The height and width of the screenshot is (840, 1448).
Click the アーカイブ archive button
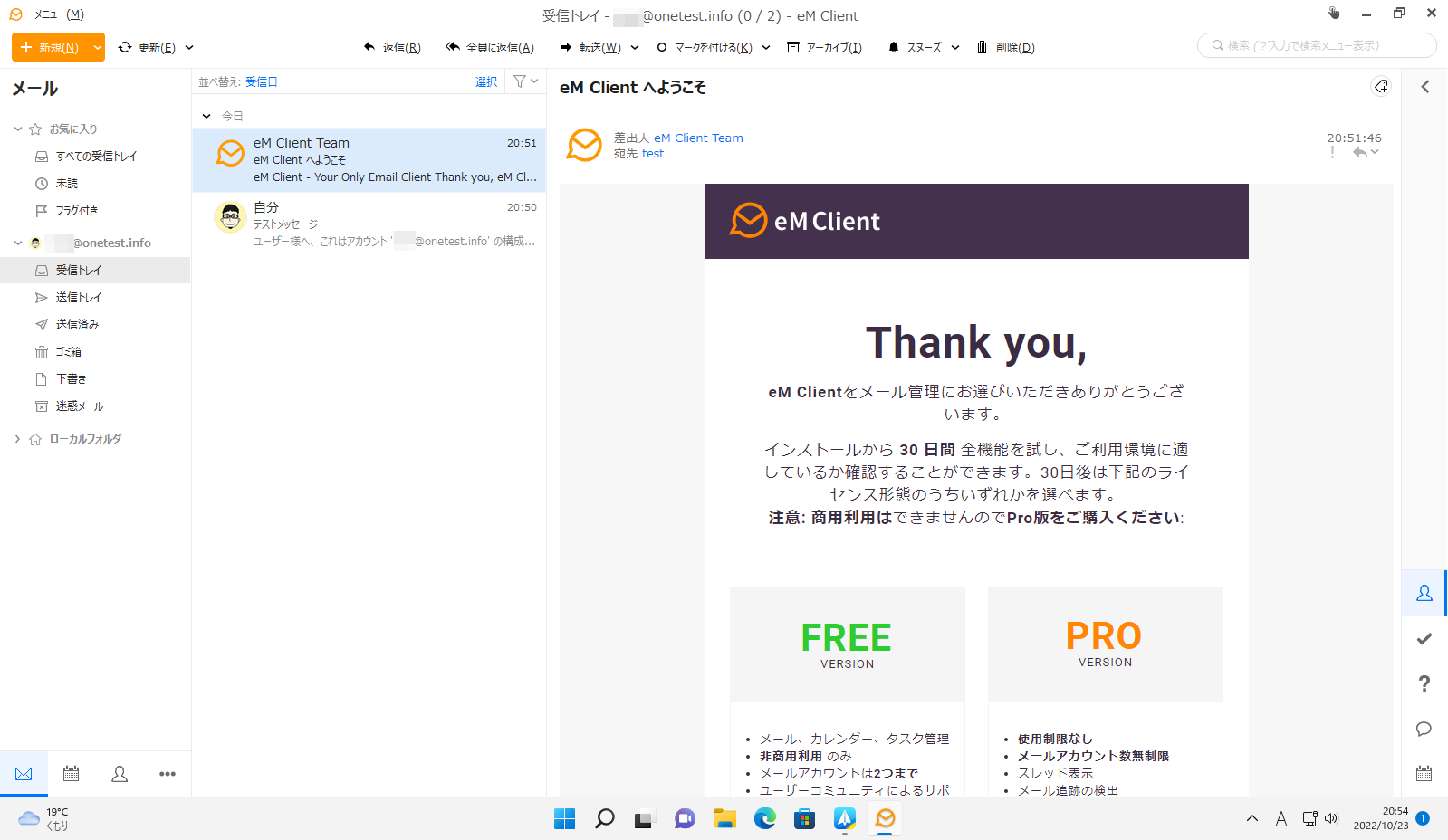coord(824,47)
